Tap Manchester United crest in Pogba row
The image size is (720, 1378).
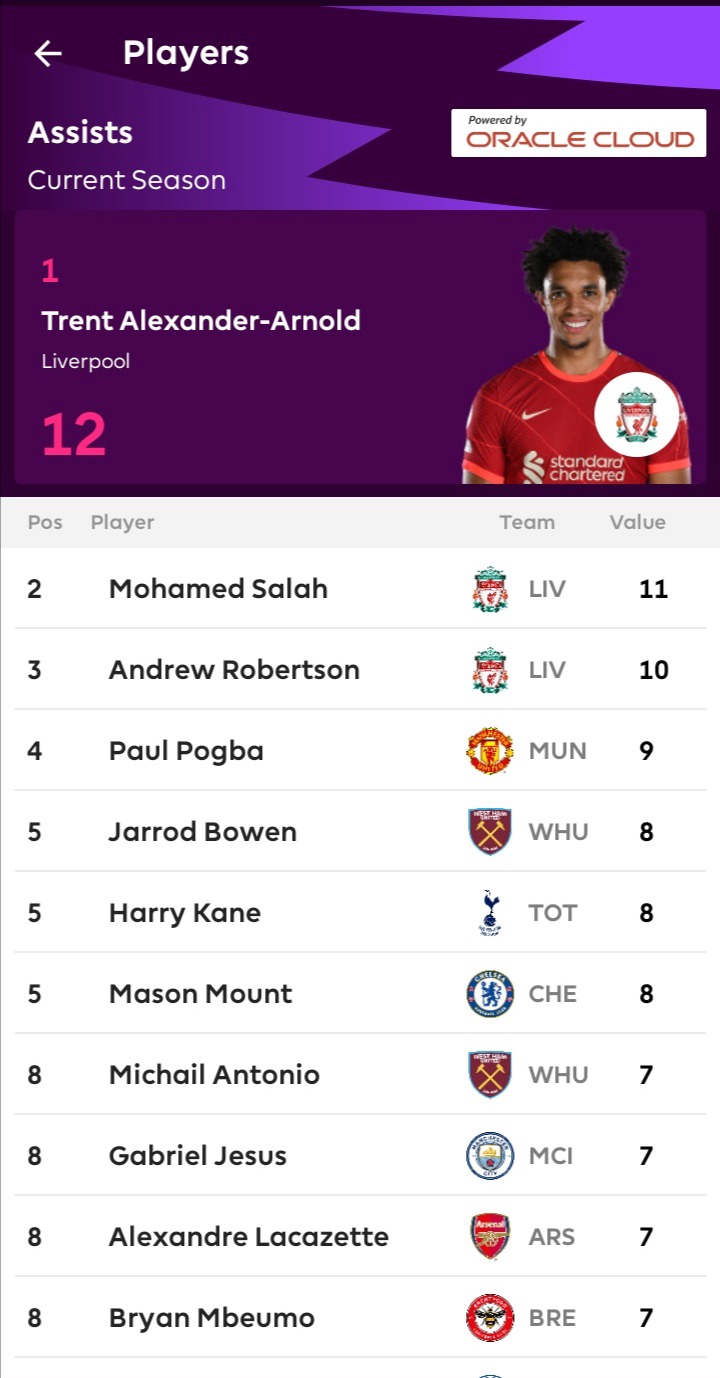tap(490, 751)
